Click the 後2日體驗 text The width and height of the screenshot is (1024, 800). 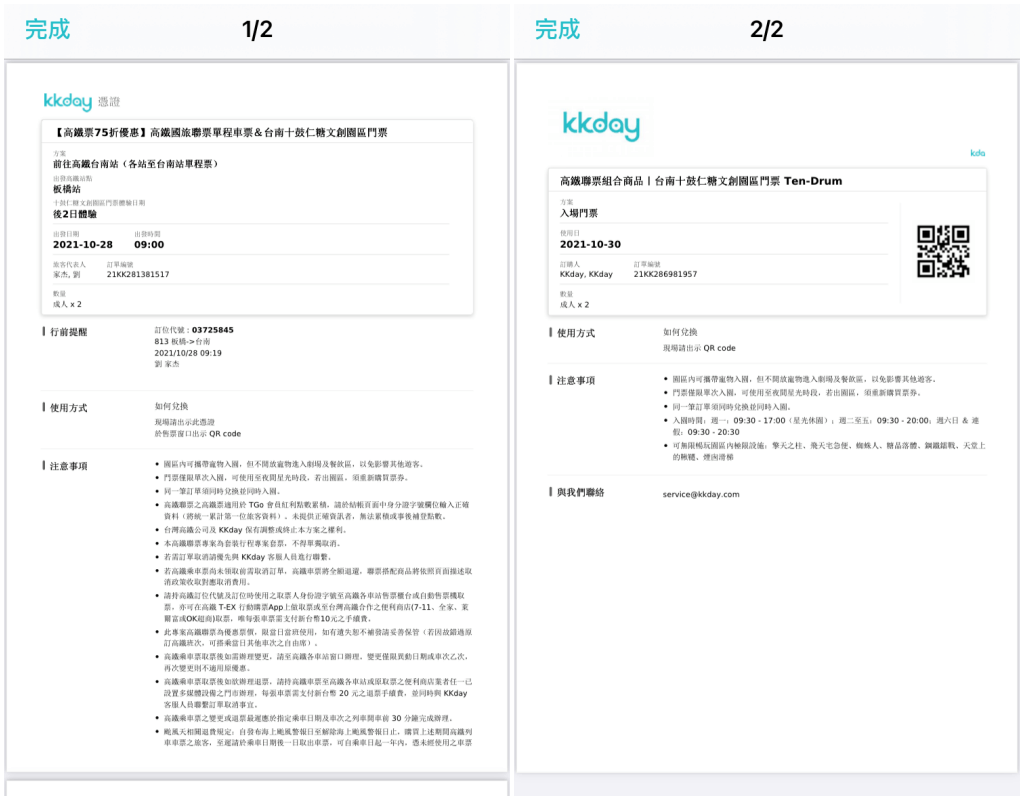pos(74,214)
